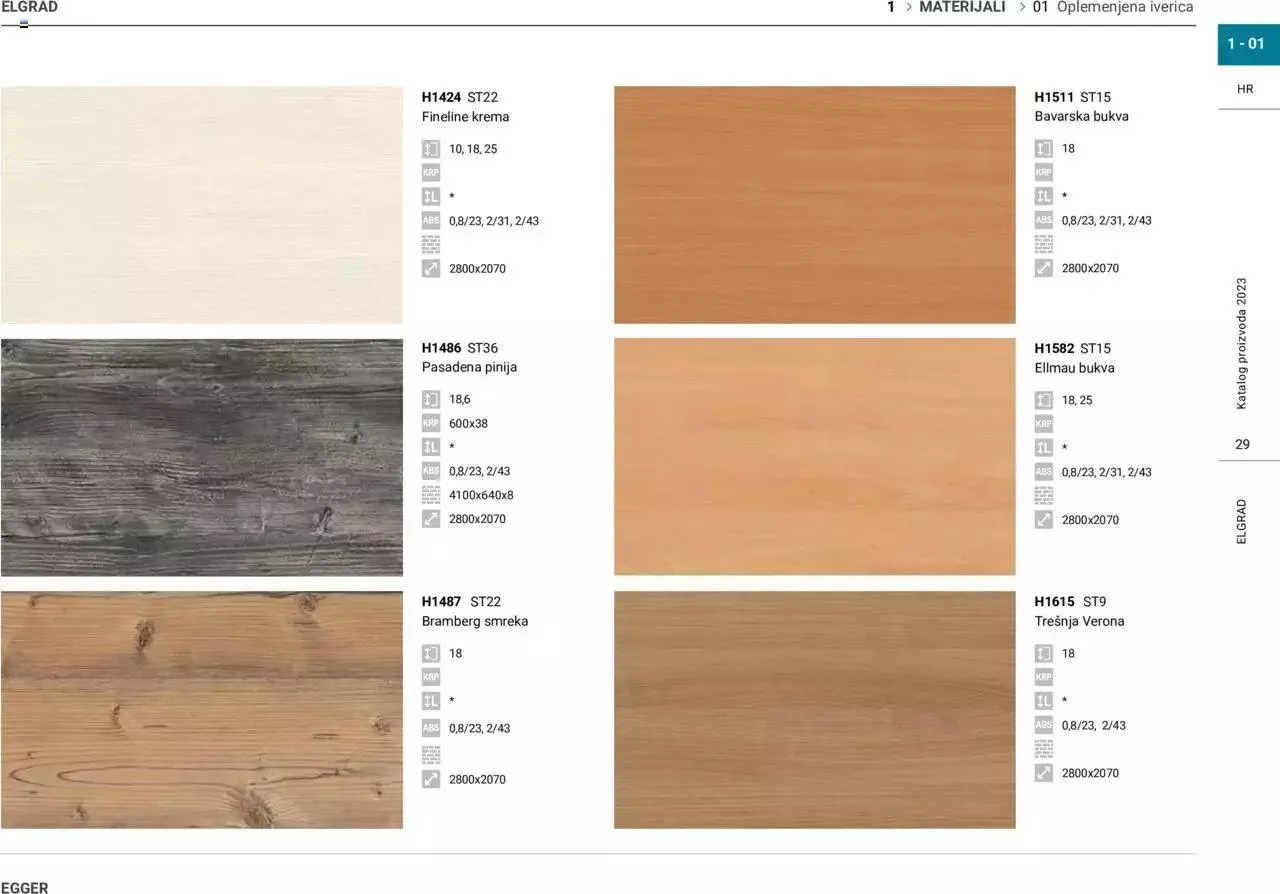Screen dimensions: 1280x894
Task: Click the EGGER brand label at bottom
Action: 25,887
